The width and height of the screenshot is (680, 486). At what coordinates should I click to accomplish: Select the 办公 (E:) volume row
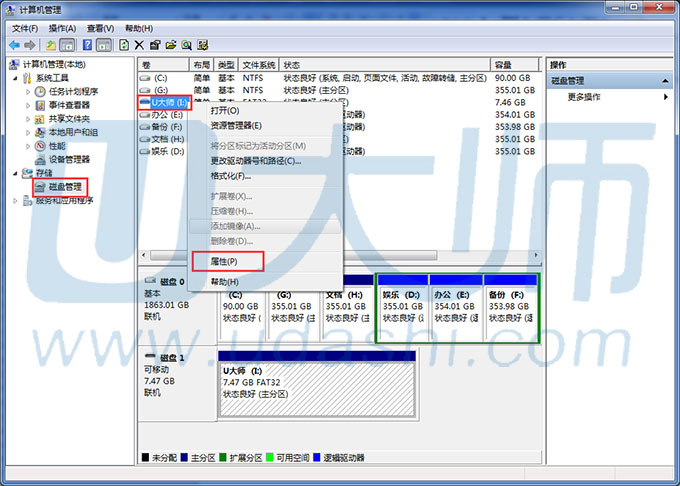point(167,114)
